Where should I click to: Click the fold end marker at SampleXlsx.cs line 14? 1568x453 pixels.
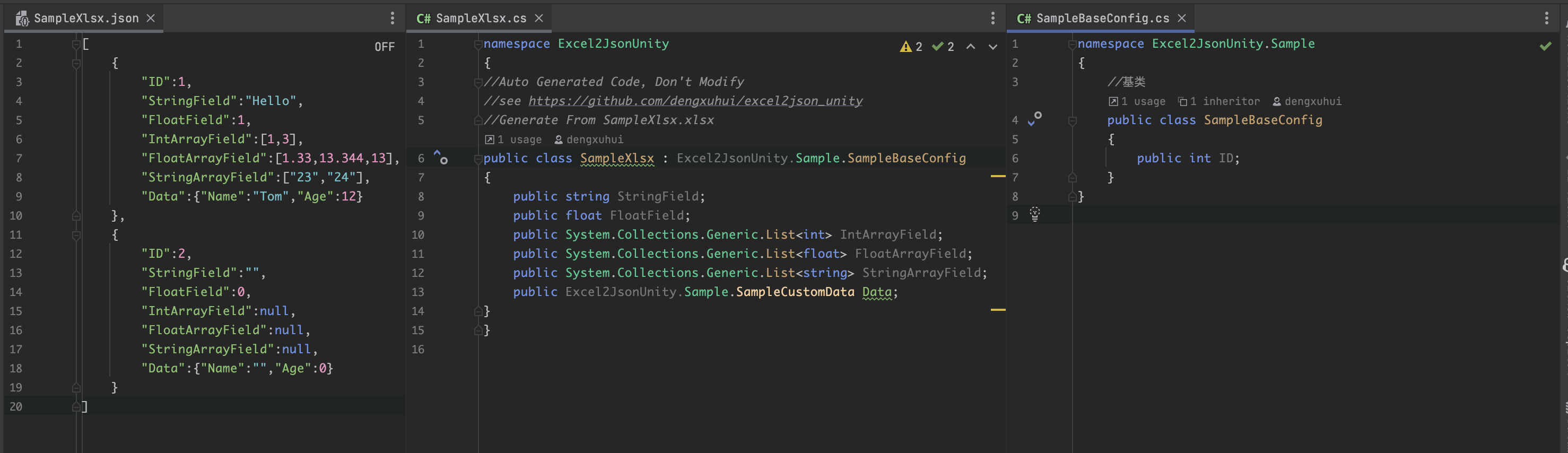[x=478, y=311]
